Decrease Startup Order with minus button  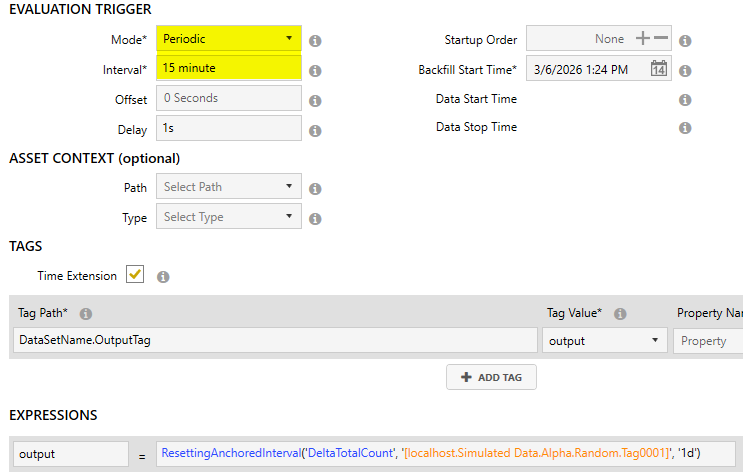[x=660, y=39]
